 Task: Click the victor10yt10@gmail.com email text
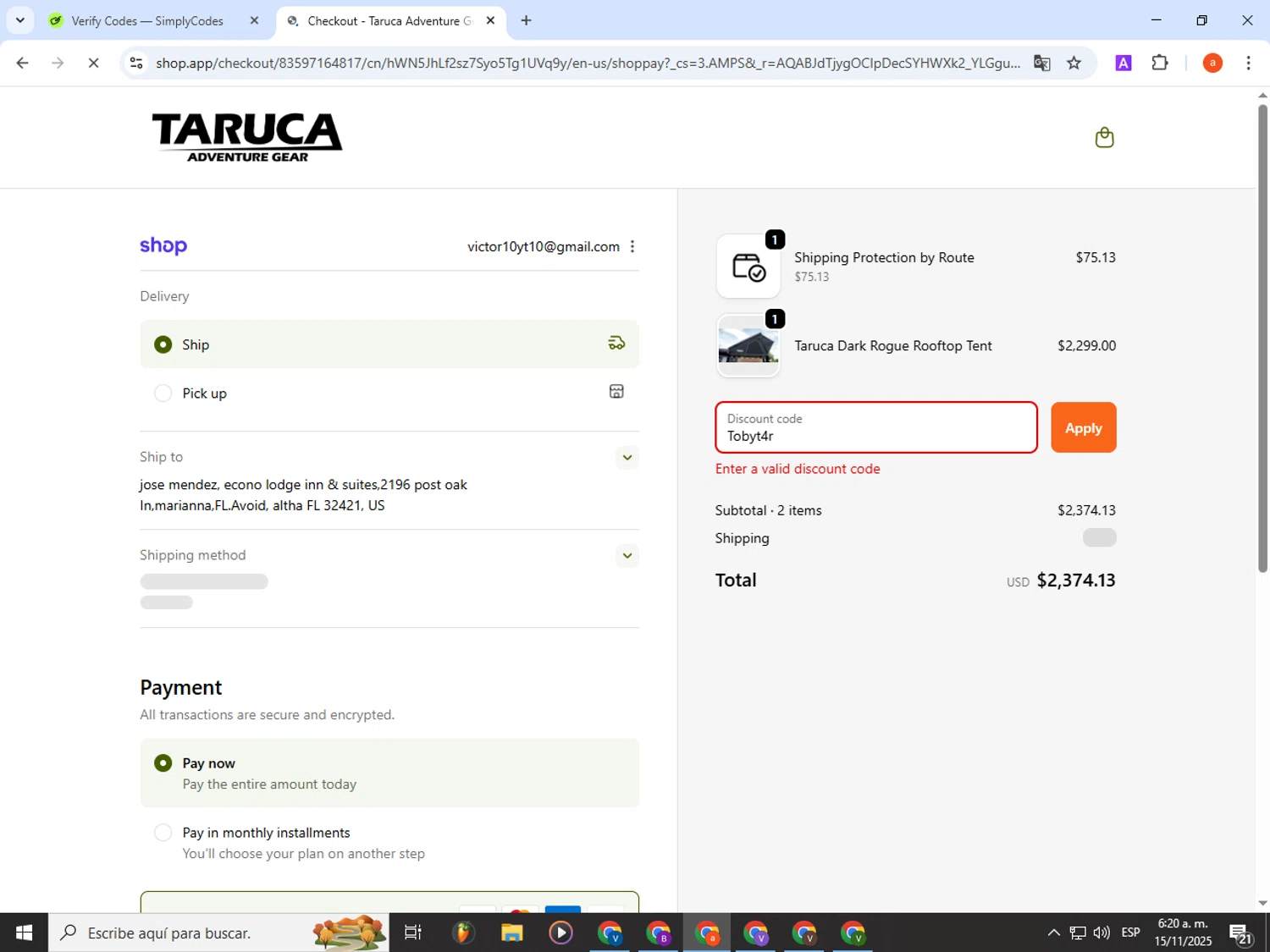tap(543, 246)
